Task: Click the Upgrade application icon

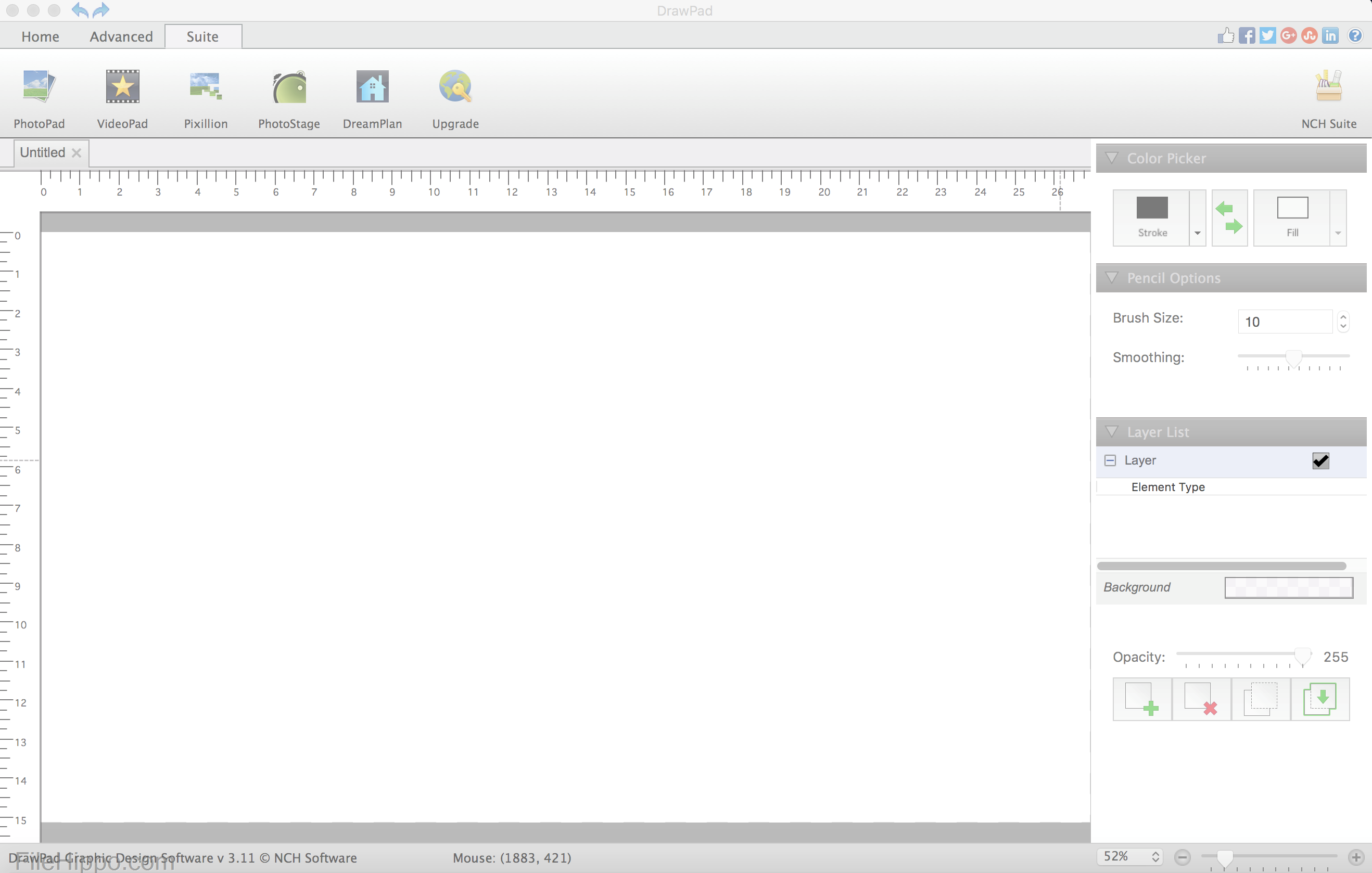Action: [x=455, y=96]
